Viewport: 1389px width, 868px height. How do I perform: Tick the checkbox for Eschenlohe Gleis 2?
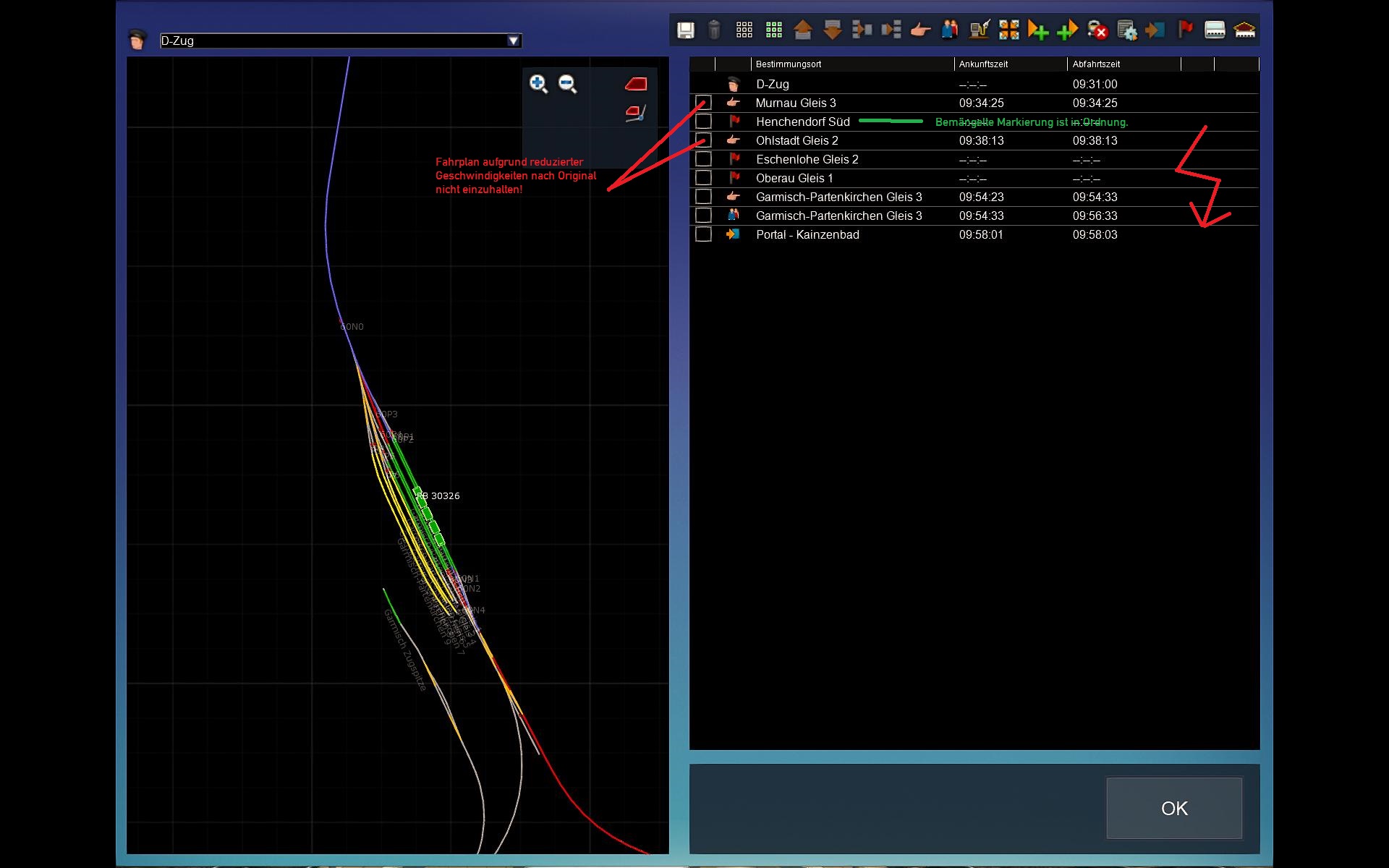click(703, 159)
